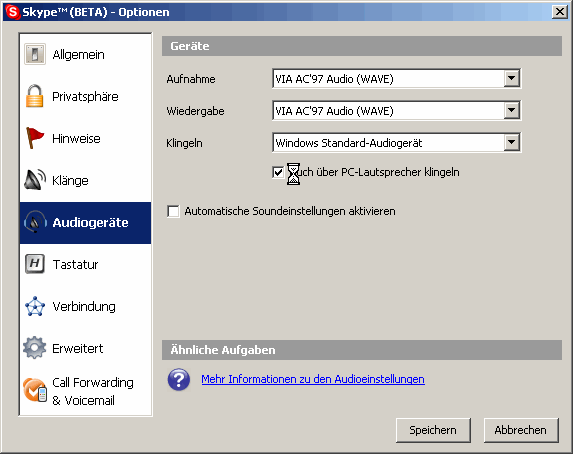Click the Geräte section header
This screenshot has height=454, width=573.
(x=362, y=46)
